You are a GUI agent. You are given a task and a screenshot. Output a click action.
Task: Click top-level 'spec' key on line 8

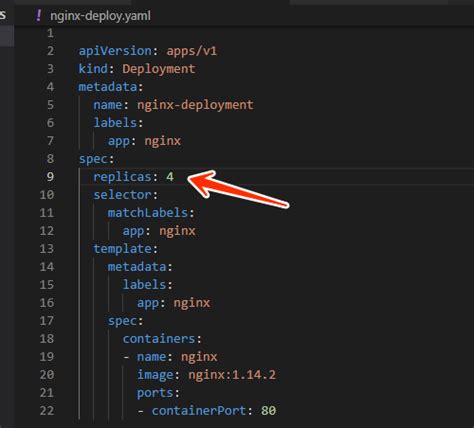point(93,159)
